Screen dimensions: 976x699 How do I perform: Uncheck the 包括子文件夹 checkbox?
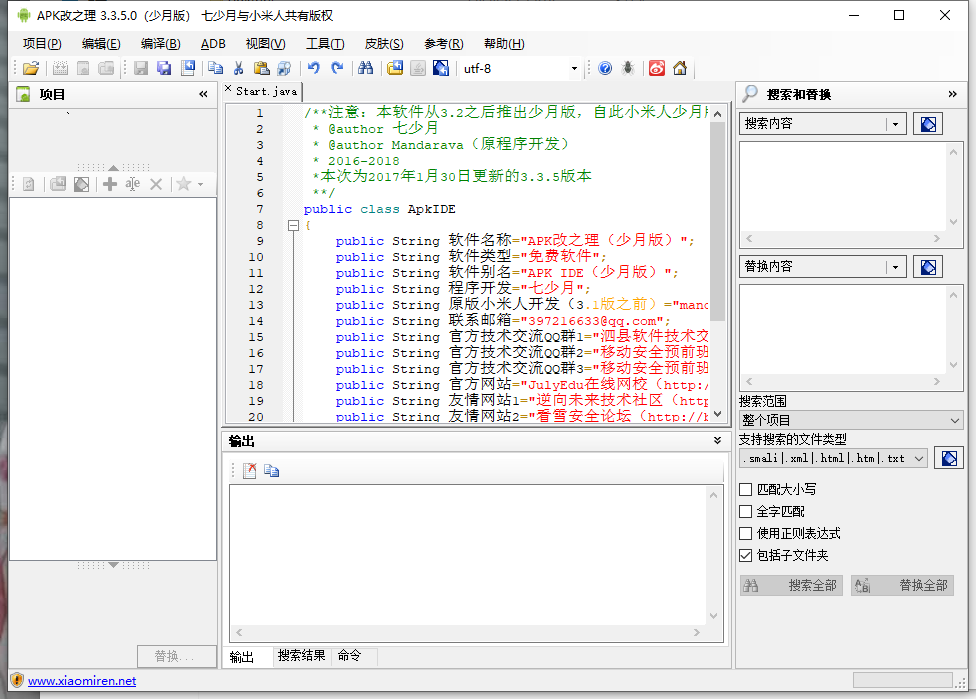pyautogui.click(x=746, y=555)
